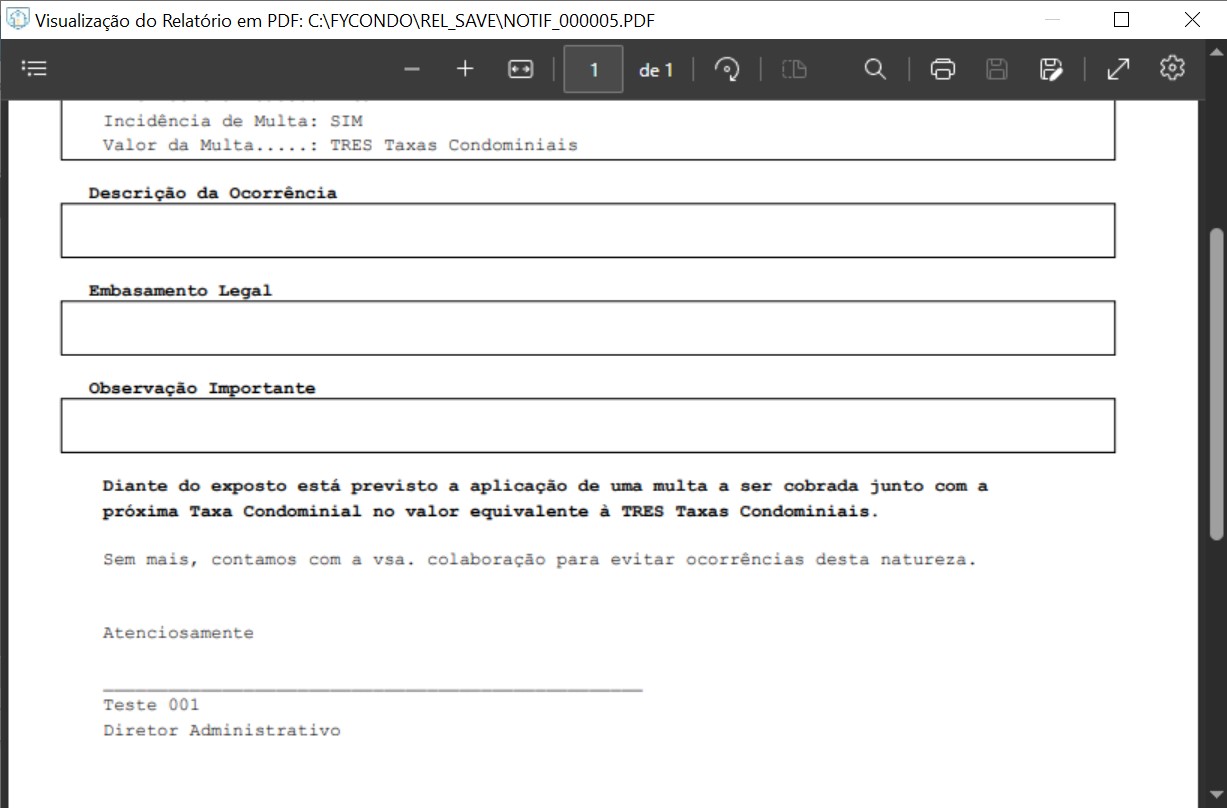
Task: Click the empty Embasamento Legal box
Action: (587, 328)
